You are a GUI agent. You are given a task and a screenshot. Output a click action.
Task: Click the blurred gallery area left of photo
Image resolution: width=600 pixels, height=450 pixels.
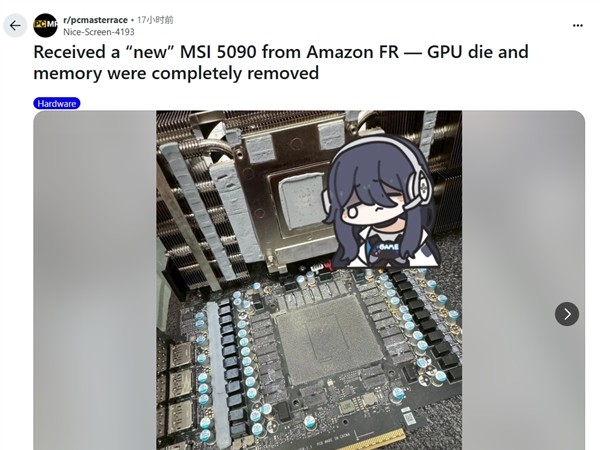coord(95,280)
